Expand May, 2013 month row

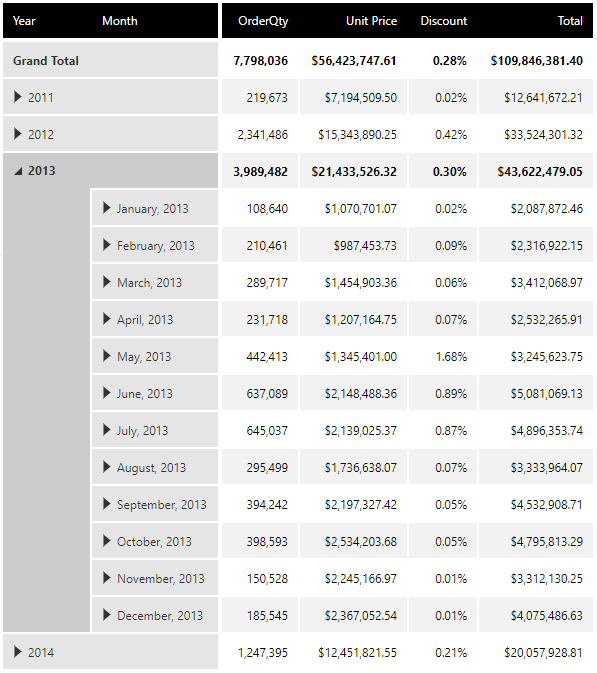(x=107, y=356)
